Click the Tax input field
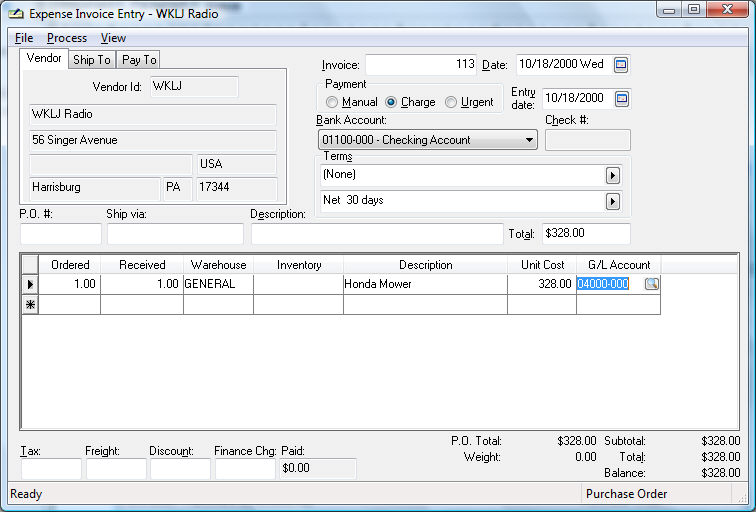756x512 pixels. pyautogui.click(x=51, y=469)
